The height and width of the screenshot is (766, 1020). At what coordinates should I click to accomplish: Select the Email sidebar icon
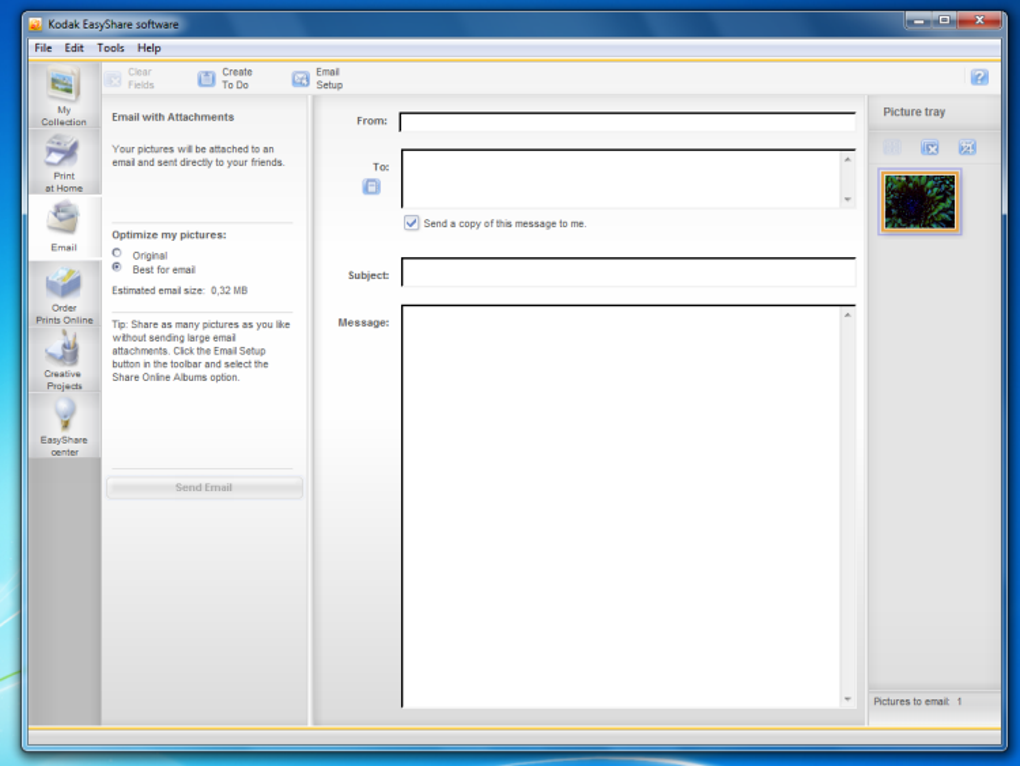point(64,228)
